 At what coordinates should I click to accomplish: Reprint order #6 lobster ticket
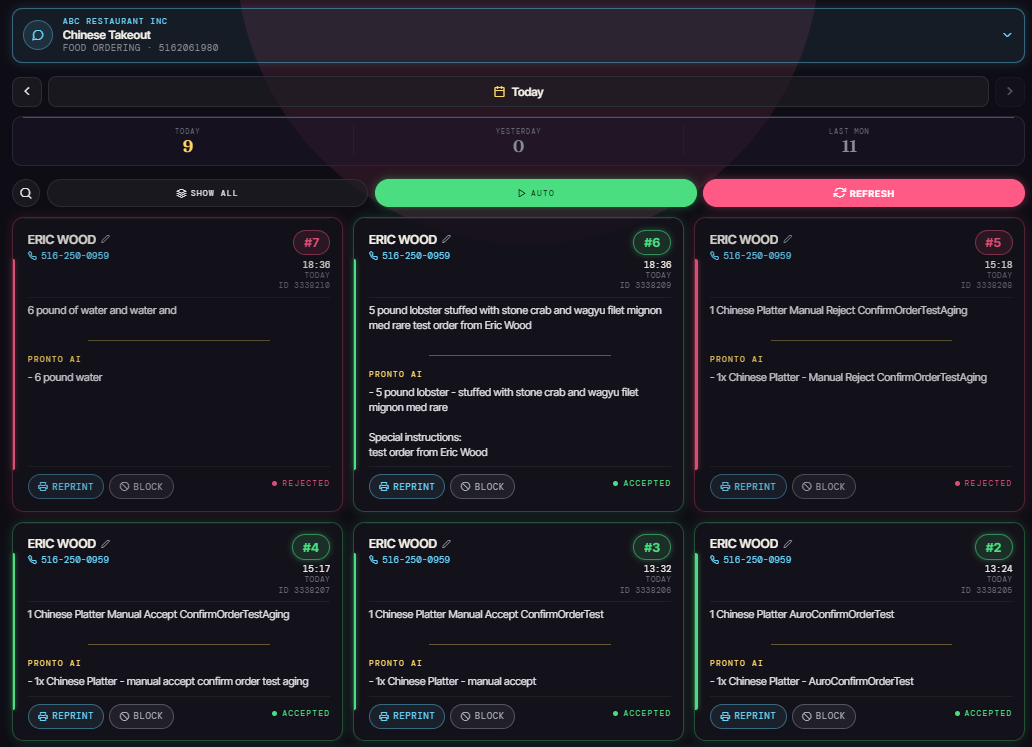click(x=407, y=486)
